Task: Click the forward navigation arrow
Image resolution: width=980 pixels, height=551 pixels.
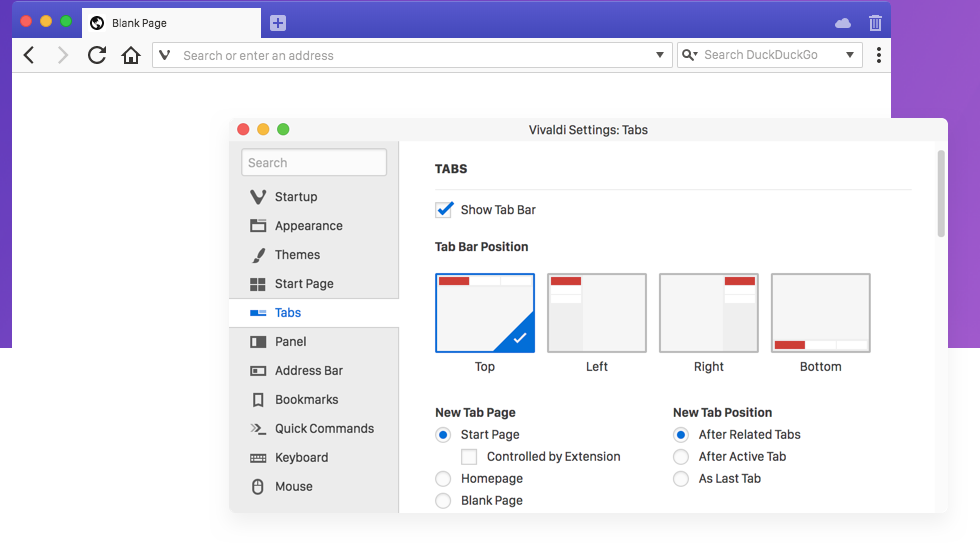Action: click(62, 55)
